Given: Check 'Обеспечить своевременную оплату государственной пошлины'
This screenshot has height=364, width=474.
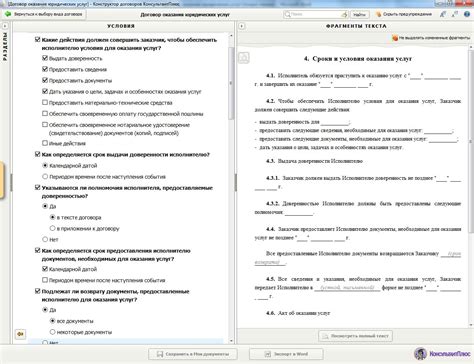Looking at the screenshot, I should point(45,113).
